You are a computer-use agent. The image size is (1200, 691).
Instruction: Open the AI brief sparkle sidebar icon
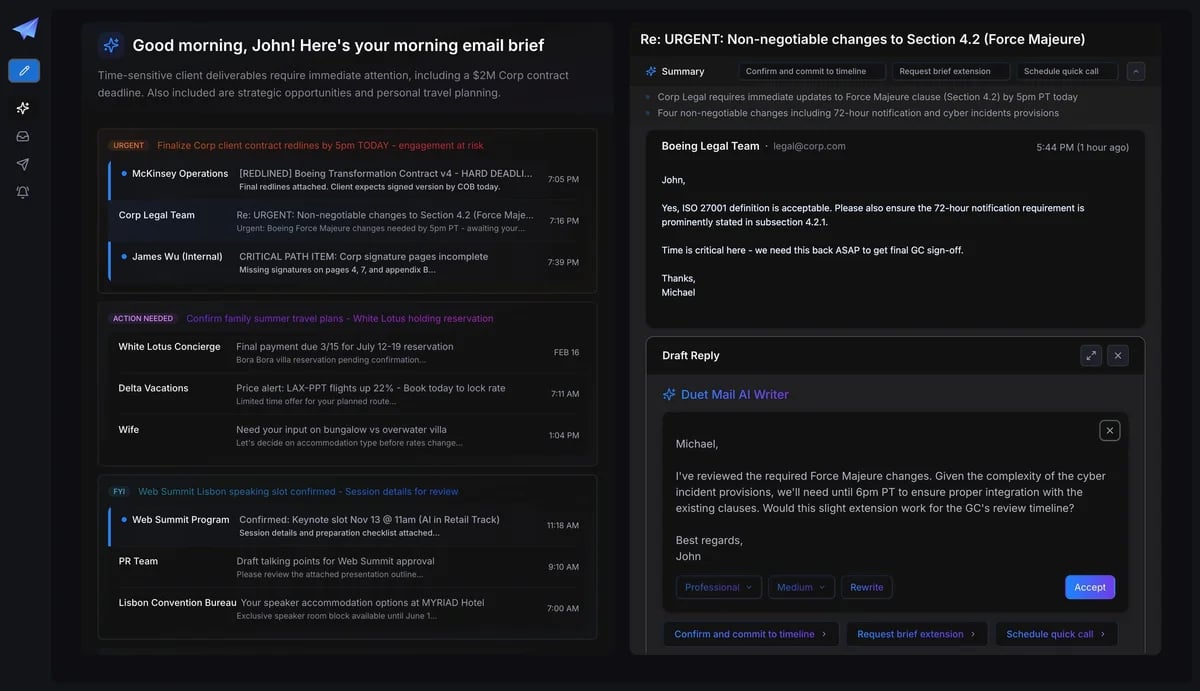pos(23,108)
